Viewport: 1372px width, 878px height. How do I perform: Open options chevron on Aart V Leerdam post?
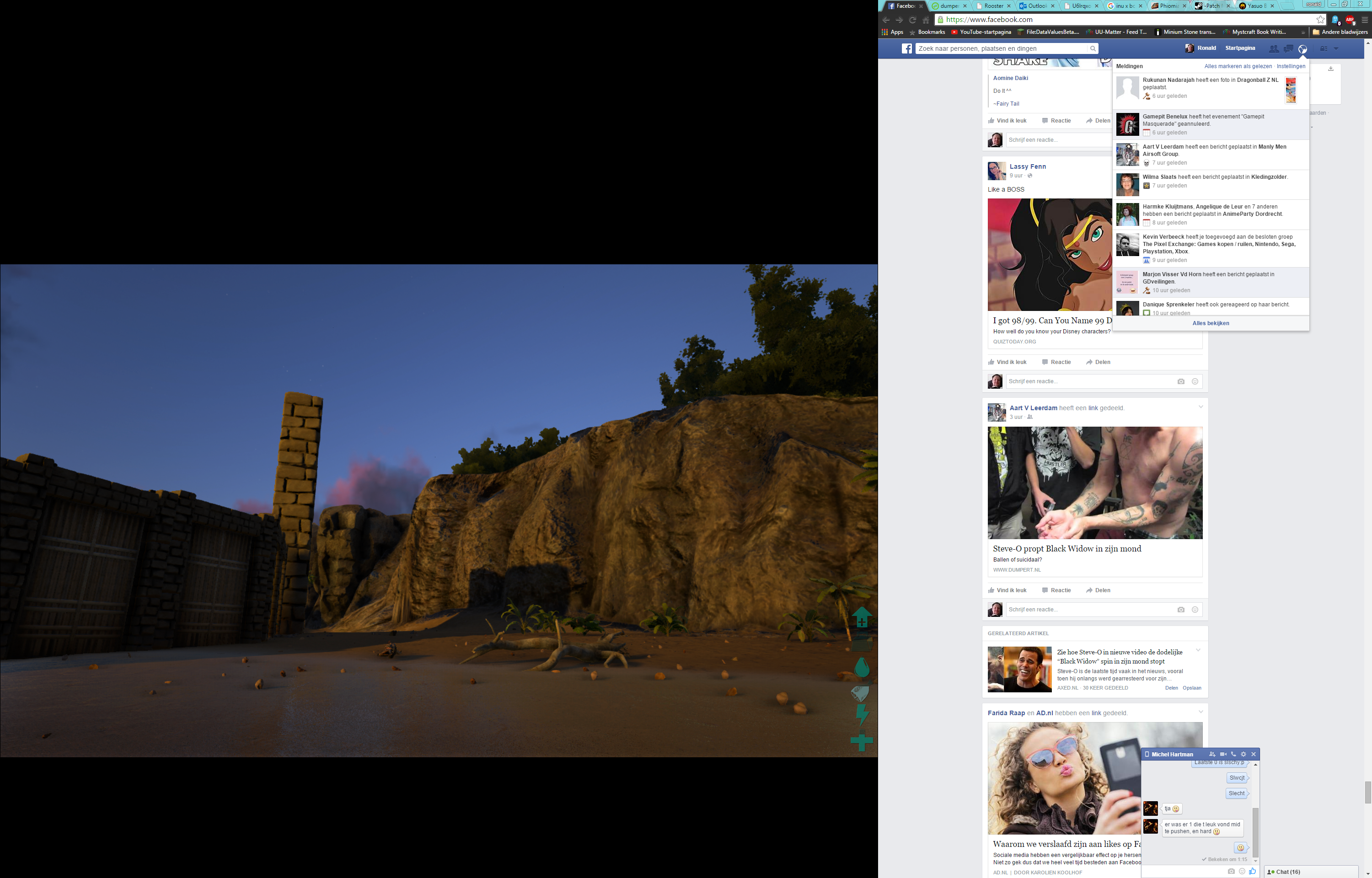1200,407
